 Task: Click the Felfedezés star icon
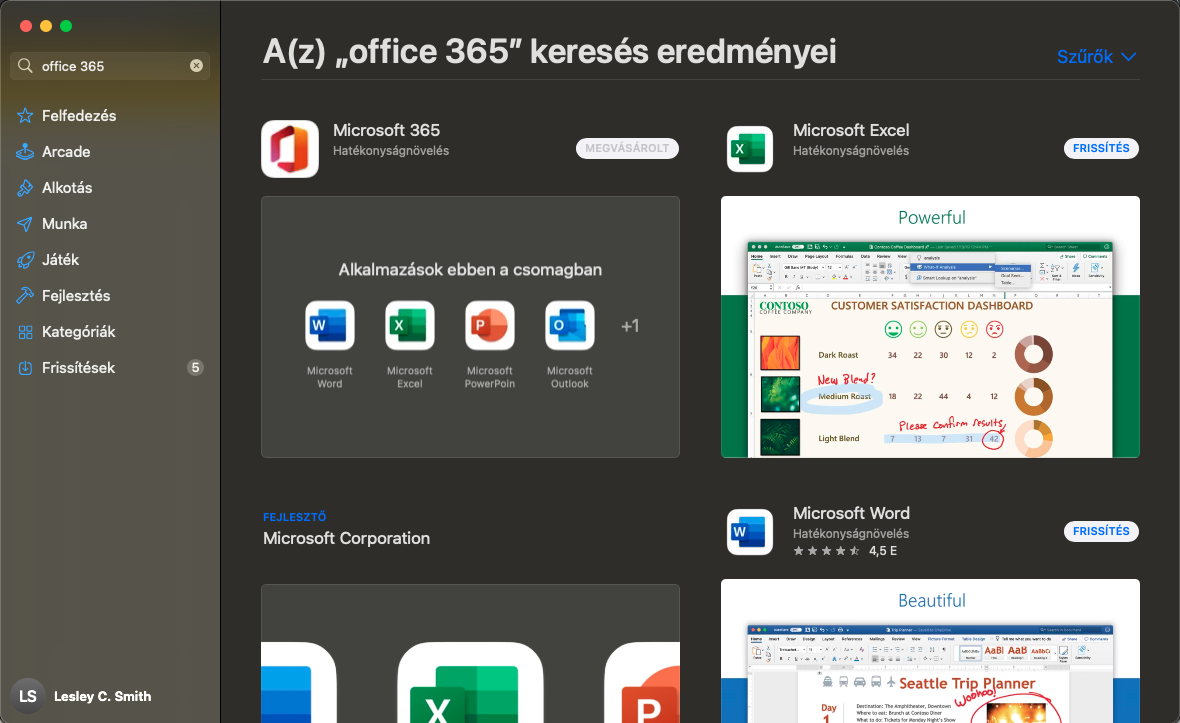coord(25,116)
